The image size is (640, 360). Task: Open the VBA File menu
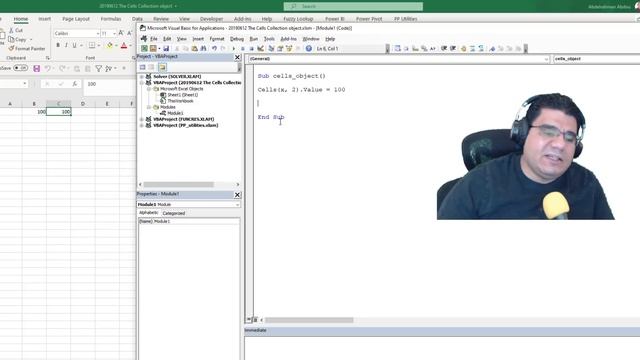pos(153,39)
